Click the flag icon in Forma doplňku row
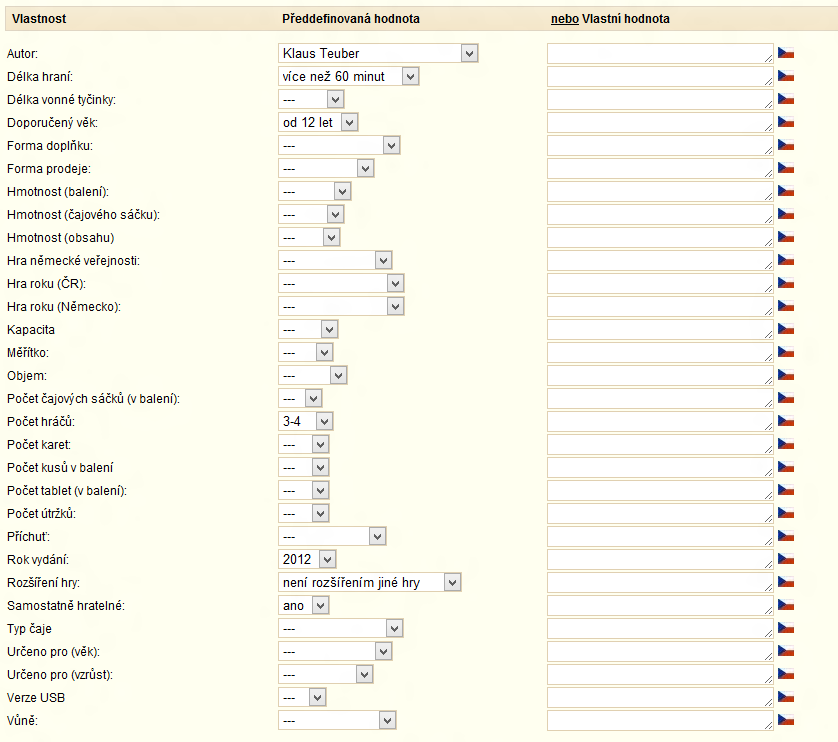This screenshot has height=742, width=838. click(786, 145)
